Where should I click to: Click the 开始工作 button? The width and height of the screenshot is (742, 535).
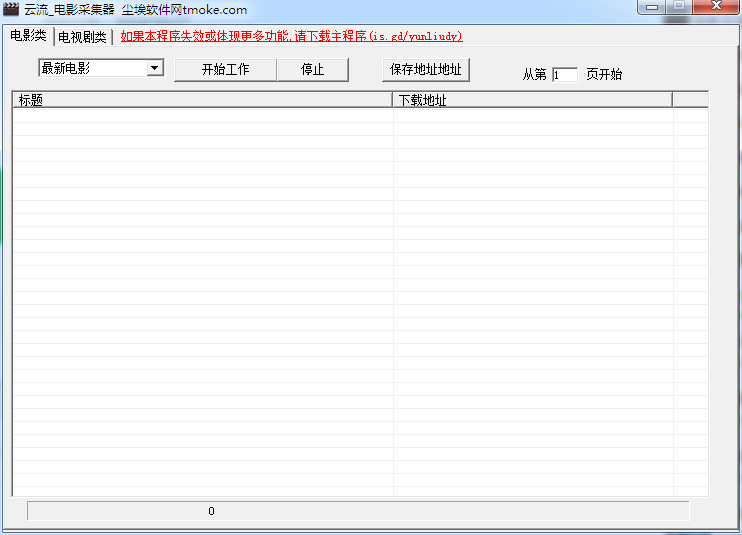click(225, 70)
